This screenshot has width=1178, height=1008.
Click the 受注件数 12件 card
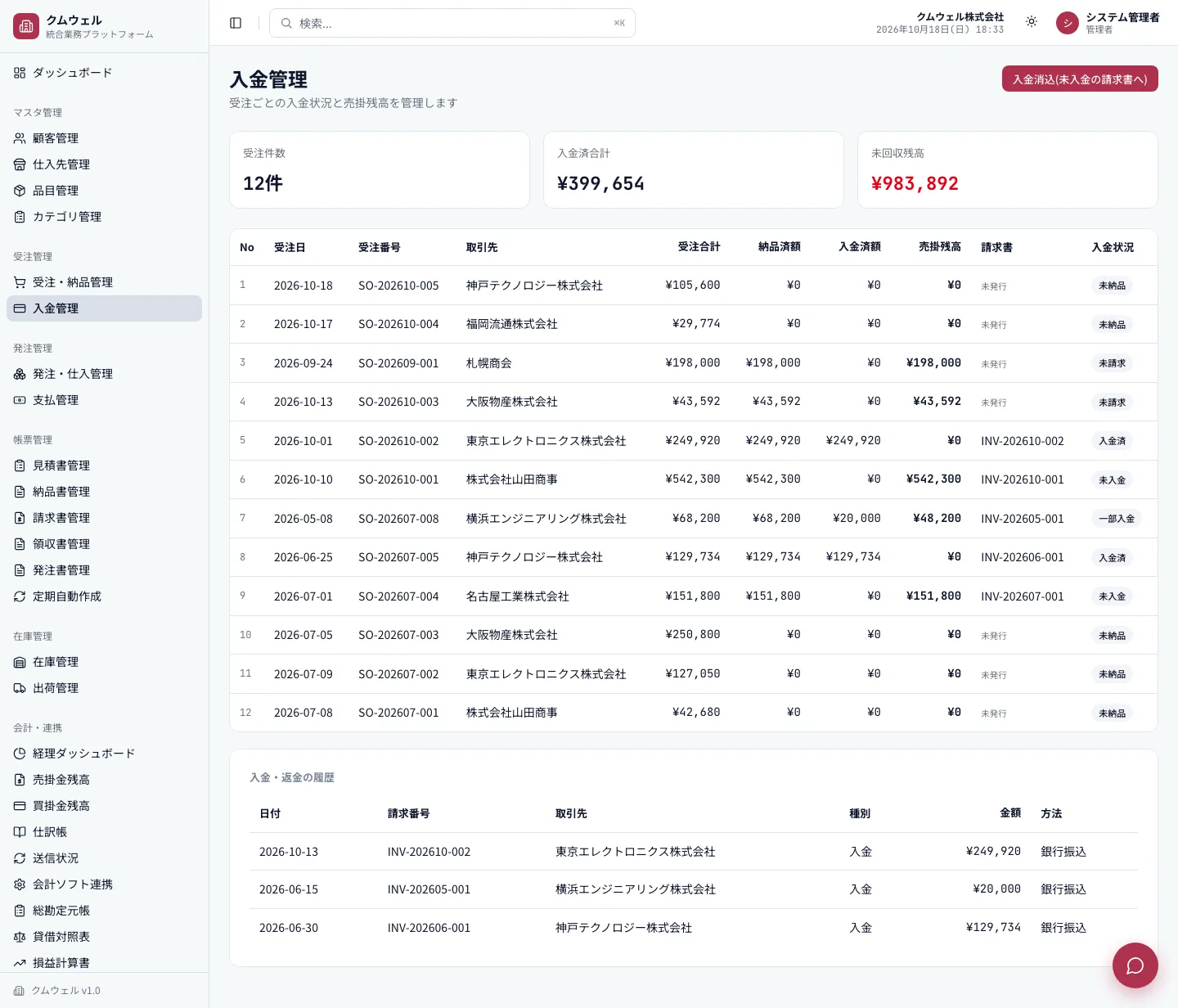tap(380, 170)
